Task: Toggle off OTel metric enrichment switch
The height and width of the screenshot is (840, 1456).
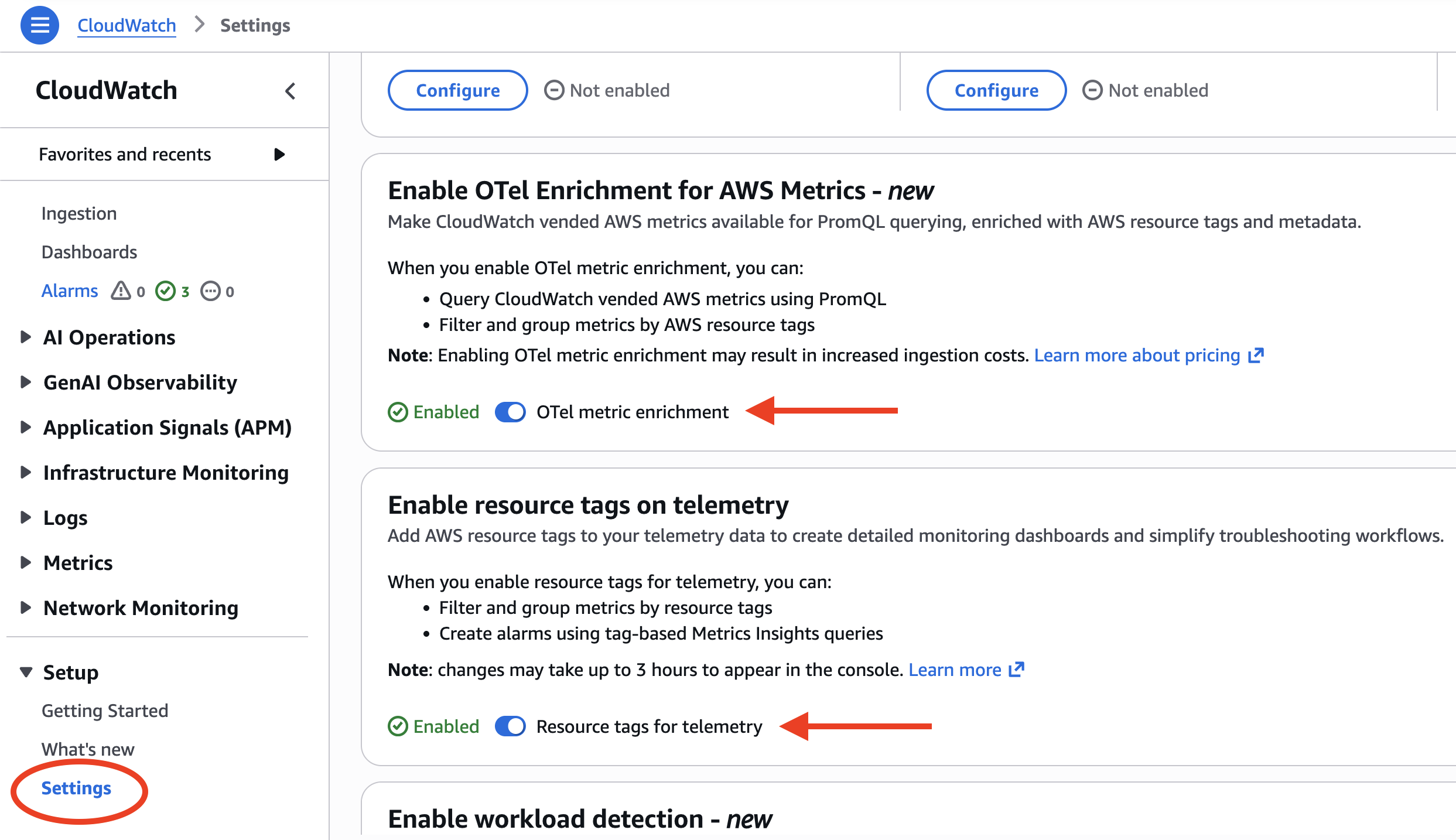Action: point(510,412)
